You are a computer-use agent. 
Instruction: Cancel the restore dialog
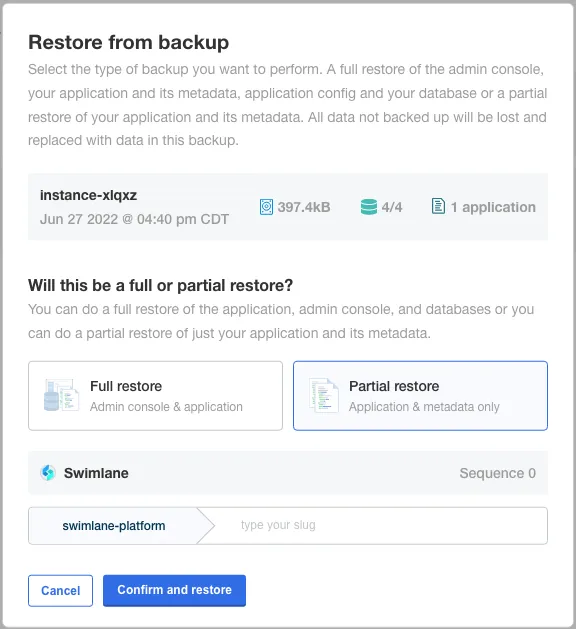61,590
